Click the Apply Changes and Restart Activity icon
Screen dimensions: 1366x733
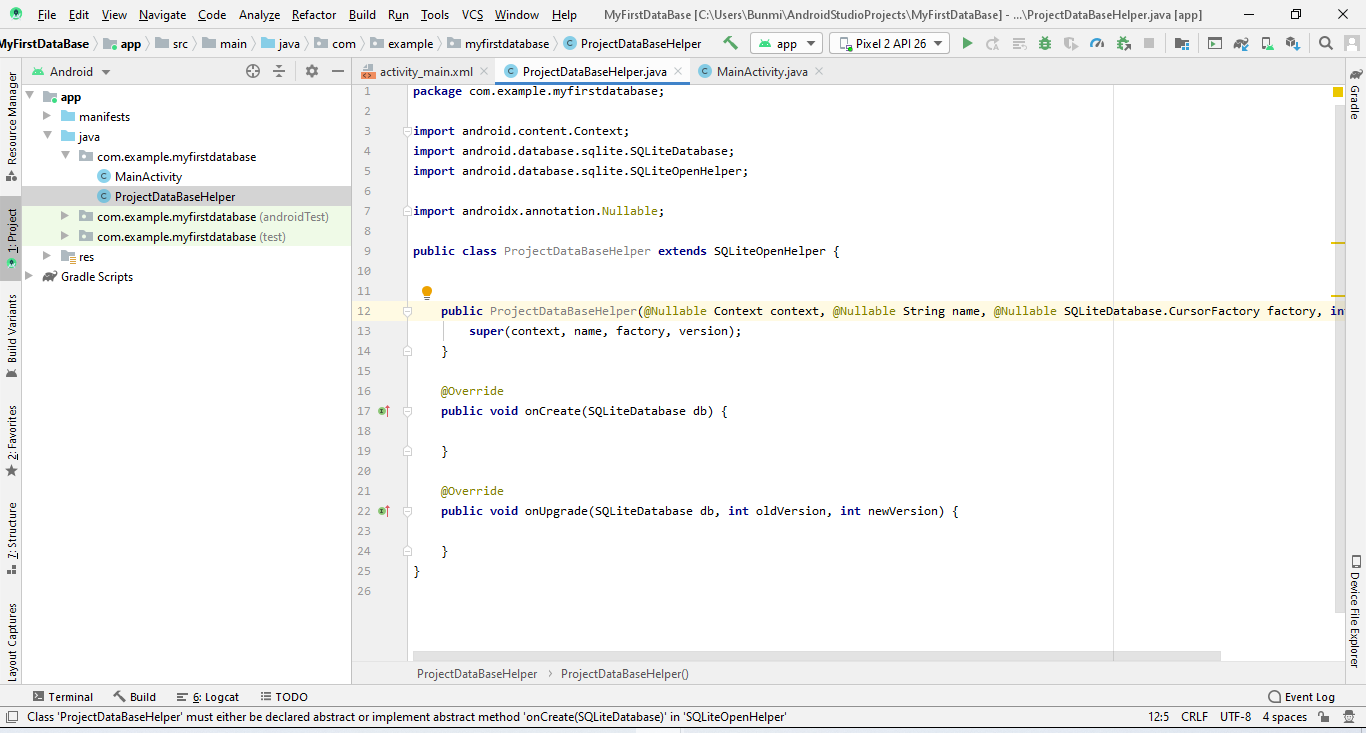[993, 44]
